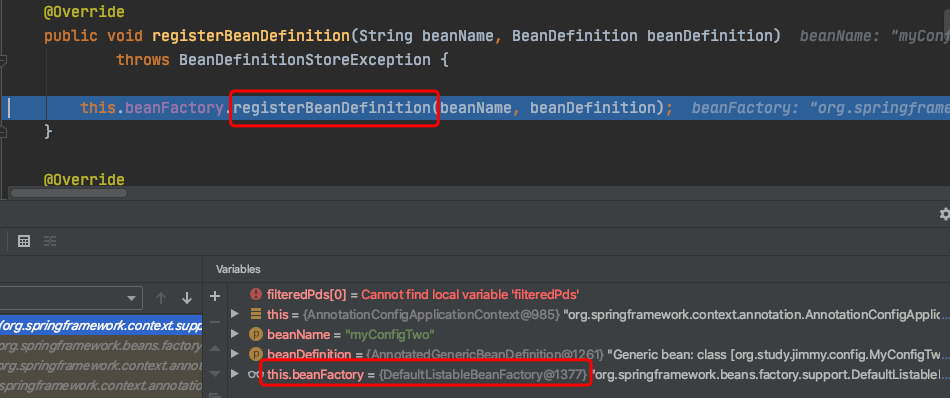Expand the this.beanFactory watch node
Viewport: 950px width, 398px height.
point(235,374)
